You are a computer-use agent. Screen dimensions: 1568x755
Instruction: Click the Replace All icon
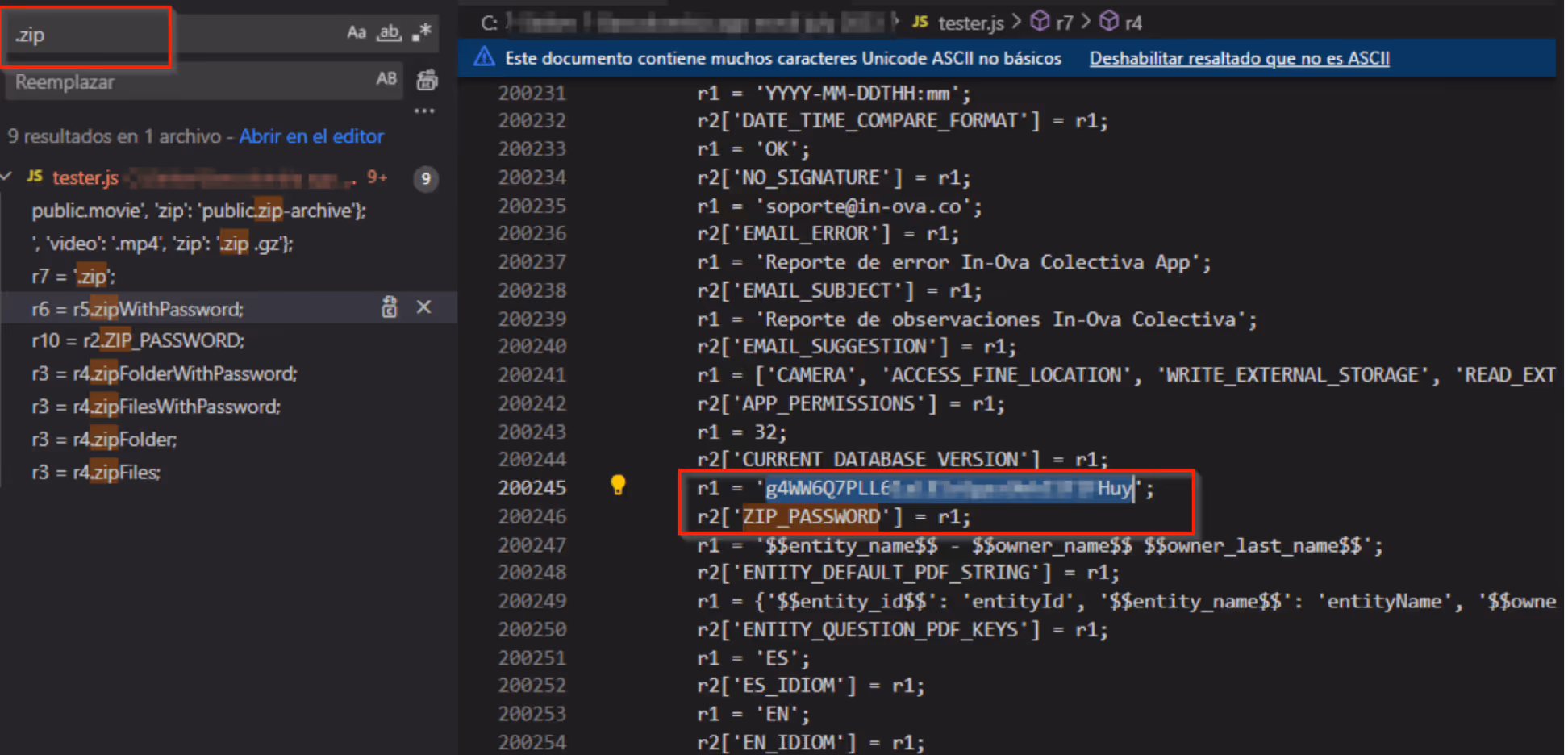[x=427, y=80]
